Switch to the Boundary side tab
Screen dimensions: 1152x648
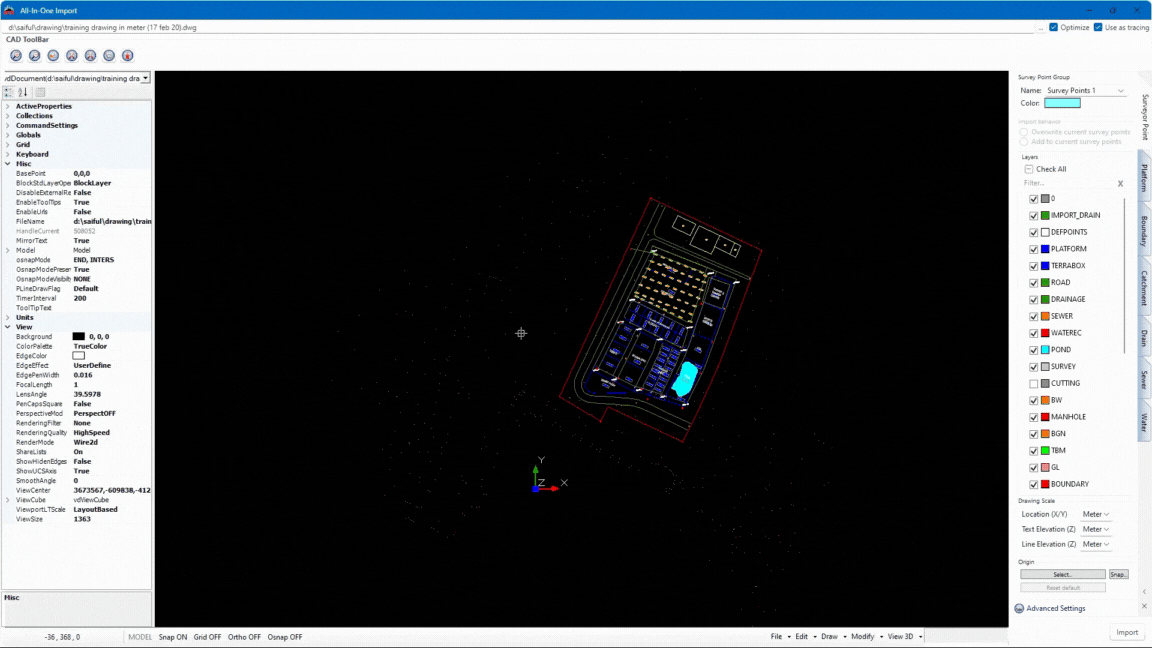[x=1144, y=231]
